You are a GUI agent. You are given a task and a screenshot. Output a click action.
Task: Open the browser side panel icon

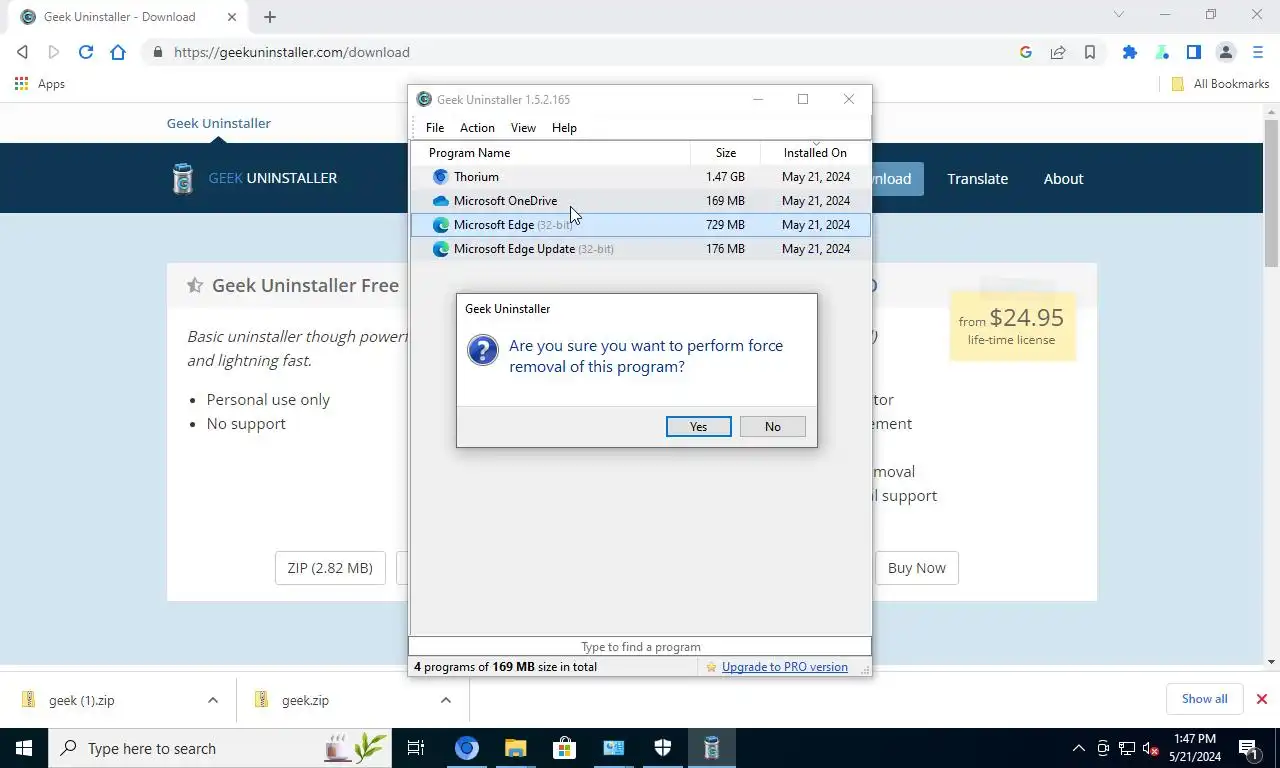coord(1194,52)
